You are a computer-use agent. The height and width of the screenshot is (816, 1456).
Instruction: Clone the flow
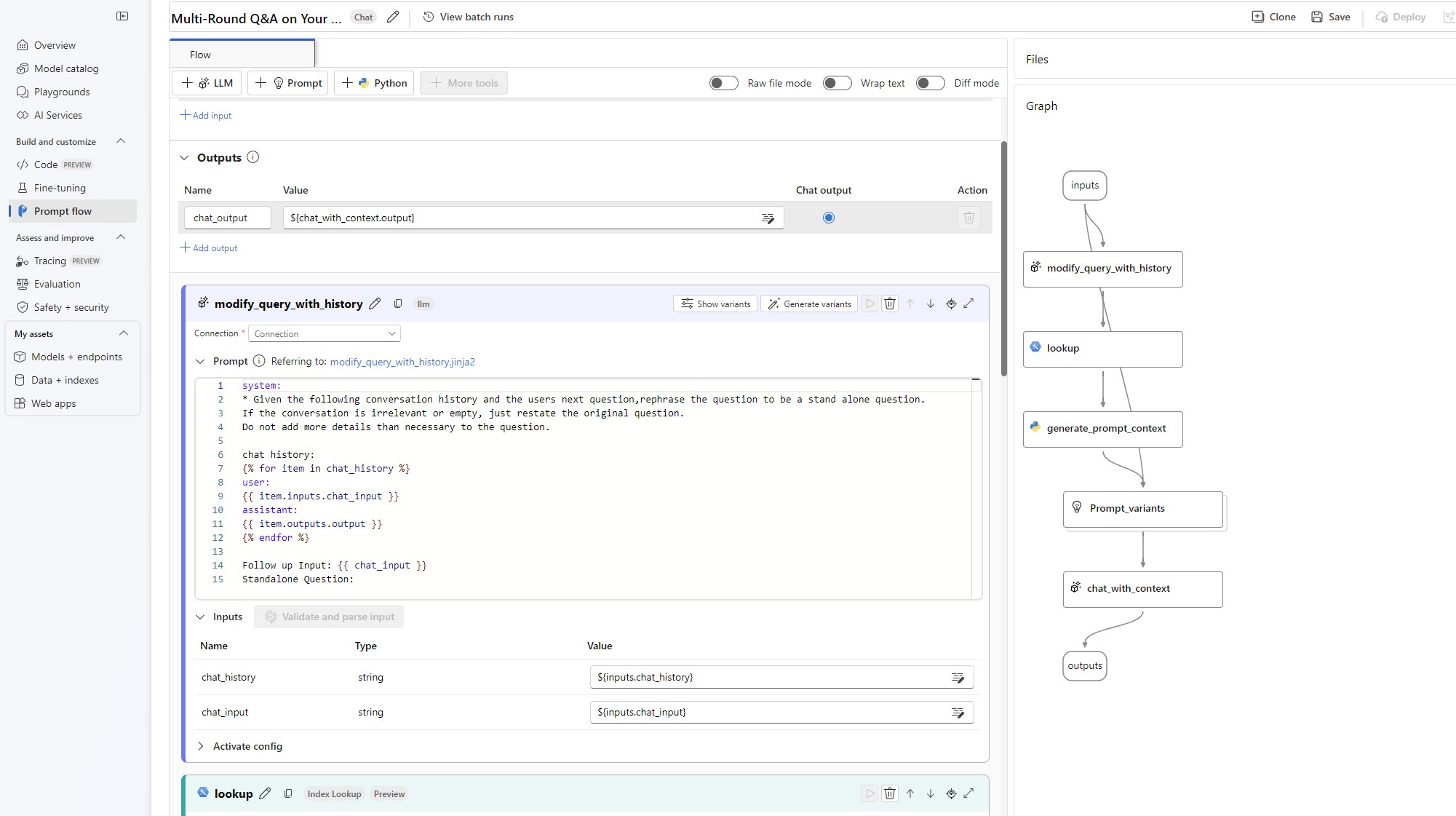[x=1273, y=17]
